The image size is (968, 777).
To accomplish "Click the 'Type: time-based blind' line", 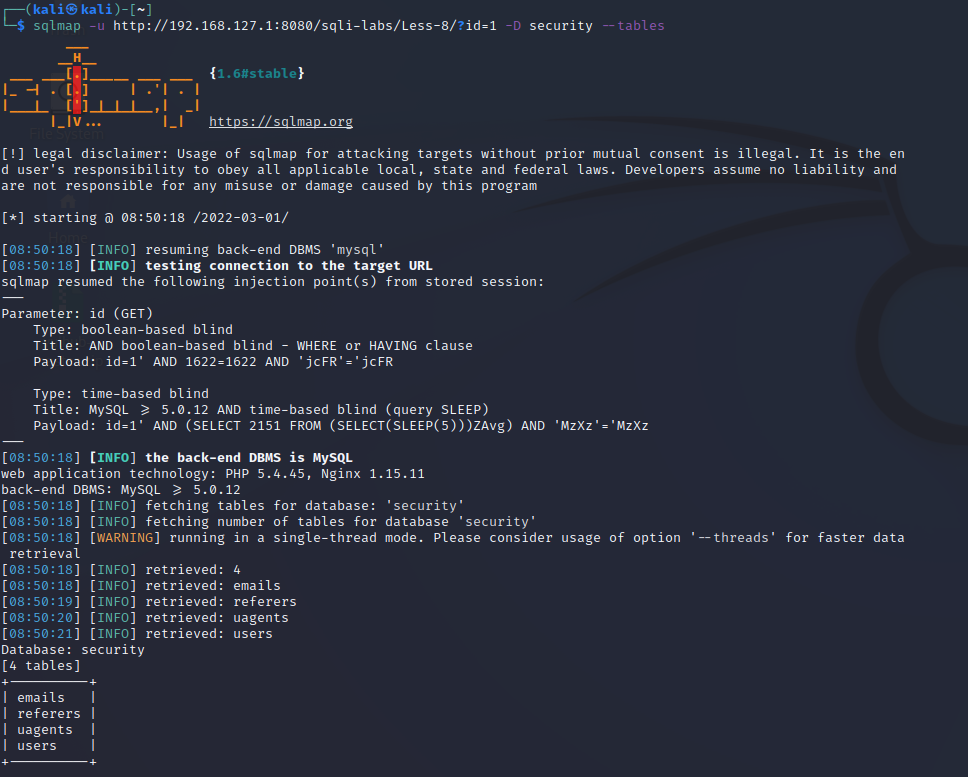I will (x=121, y=393).
